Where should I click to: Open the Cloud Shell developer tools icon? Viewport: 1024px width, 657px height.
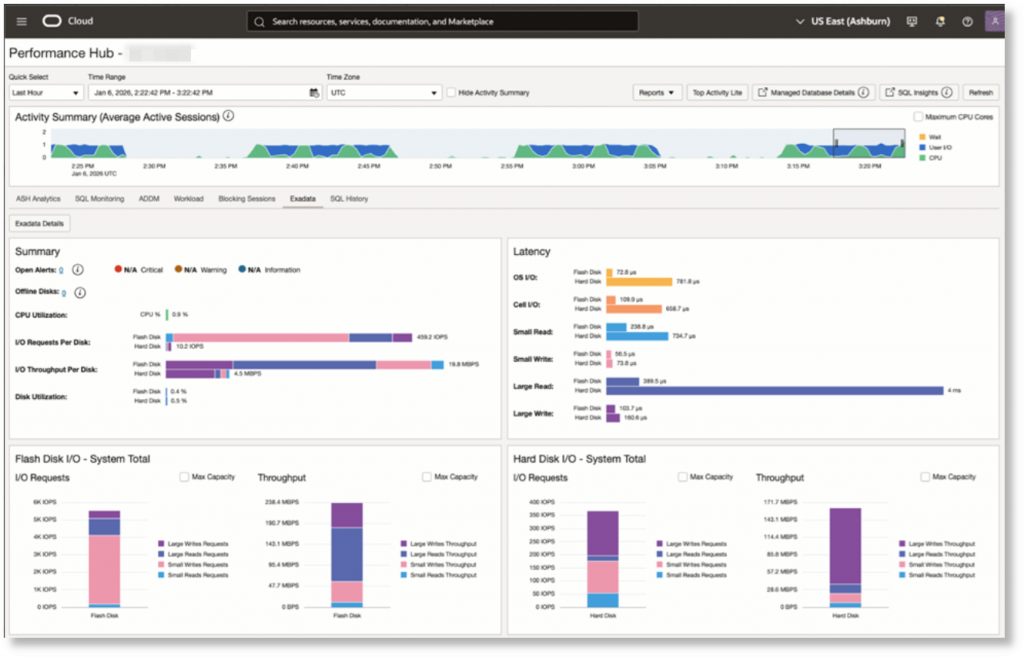912,22
